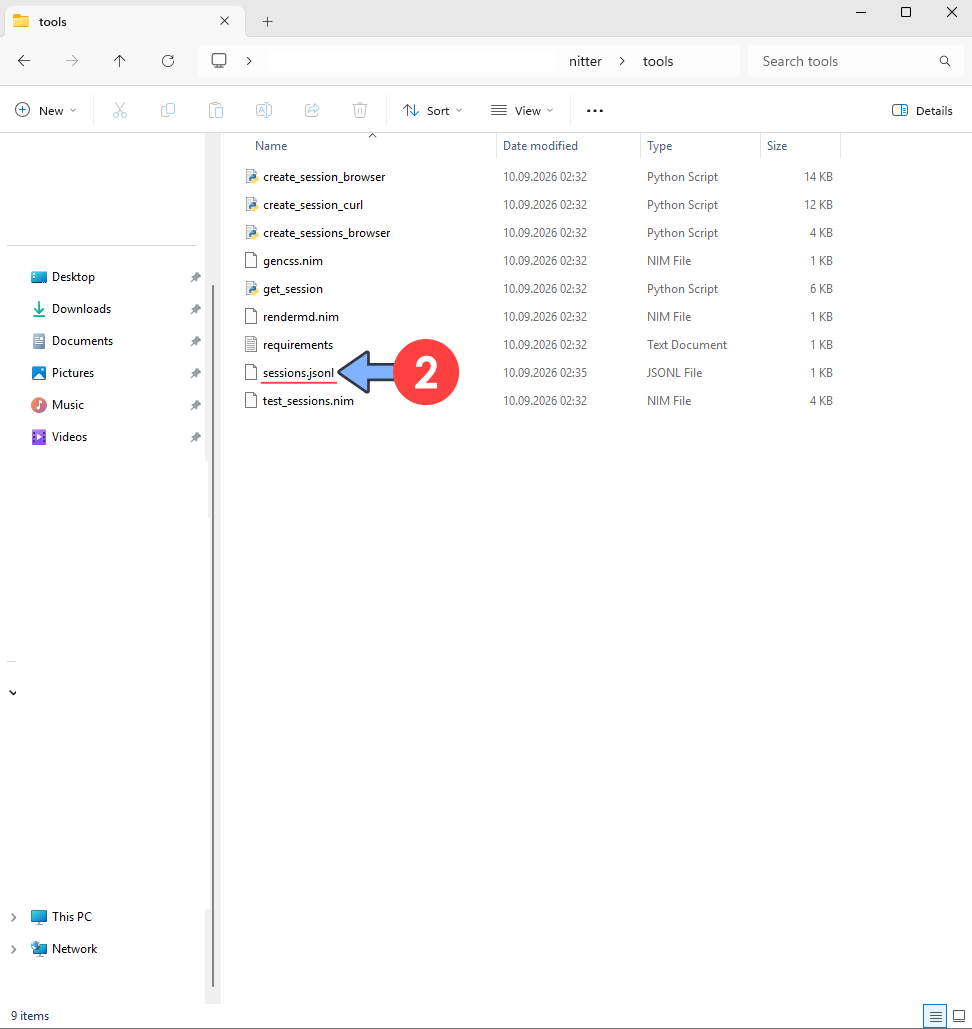Select the gencss.nim file
The height and width of the screenshot is (1029, 972).
click(293, 261)
